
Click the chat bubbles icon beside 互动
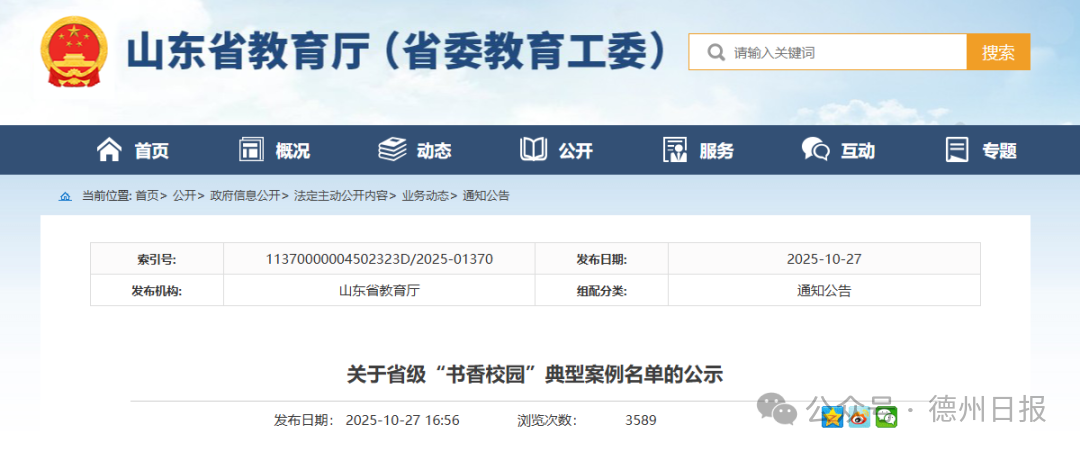[815, 150]
